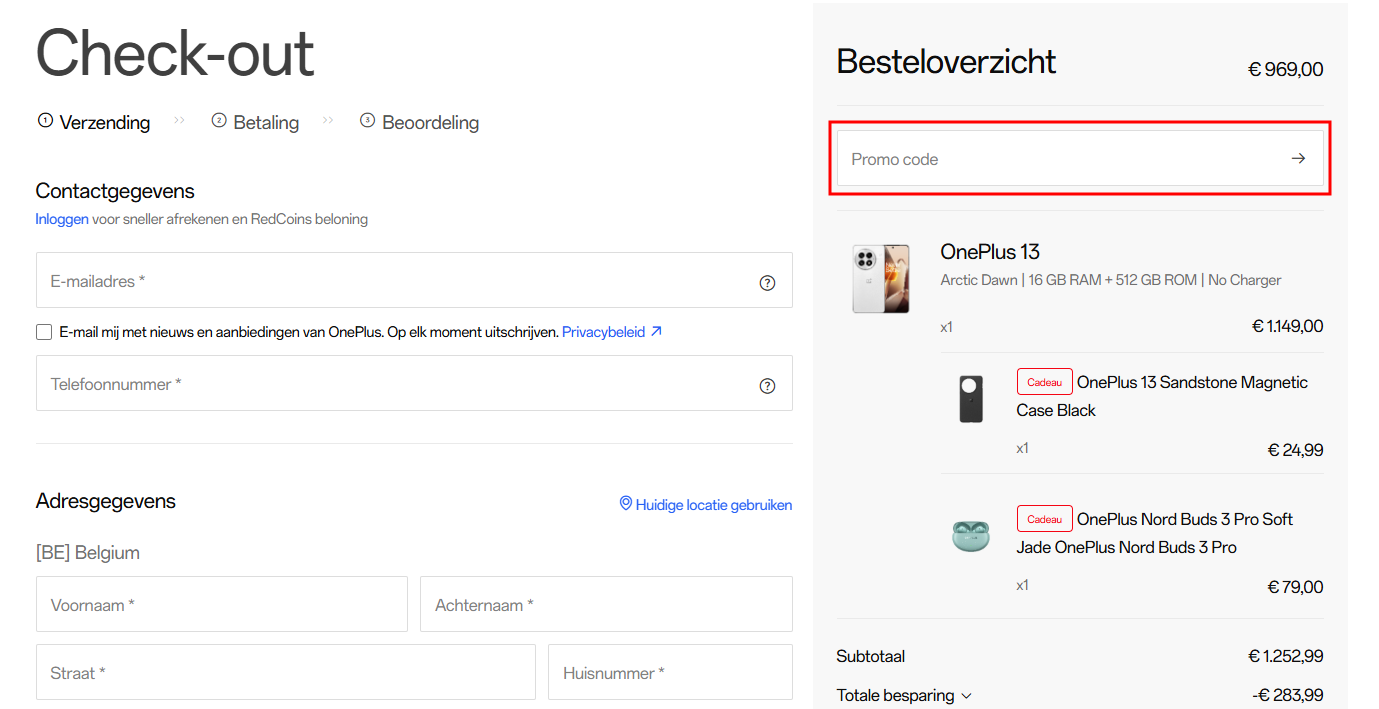This screenshot has height=709, width=1379.
Task: Click the € 969,00 order total
Action: [x=1285, y=69]
